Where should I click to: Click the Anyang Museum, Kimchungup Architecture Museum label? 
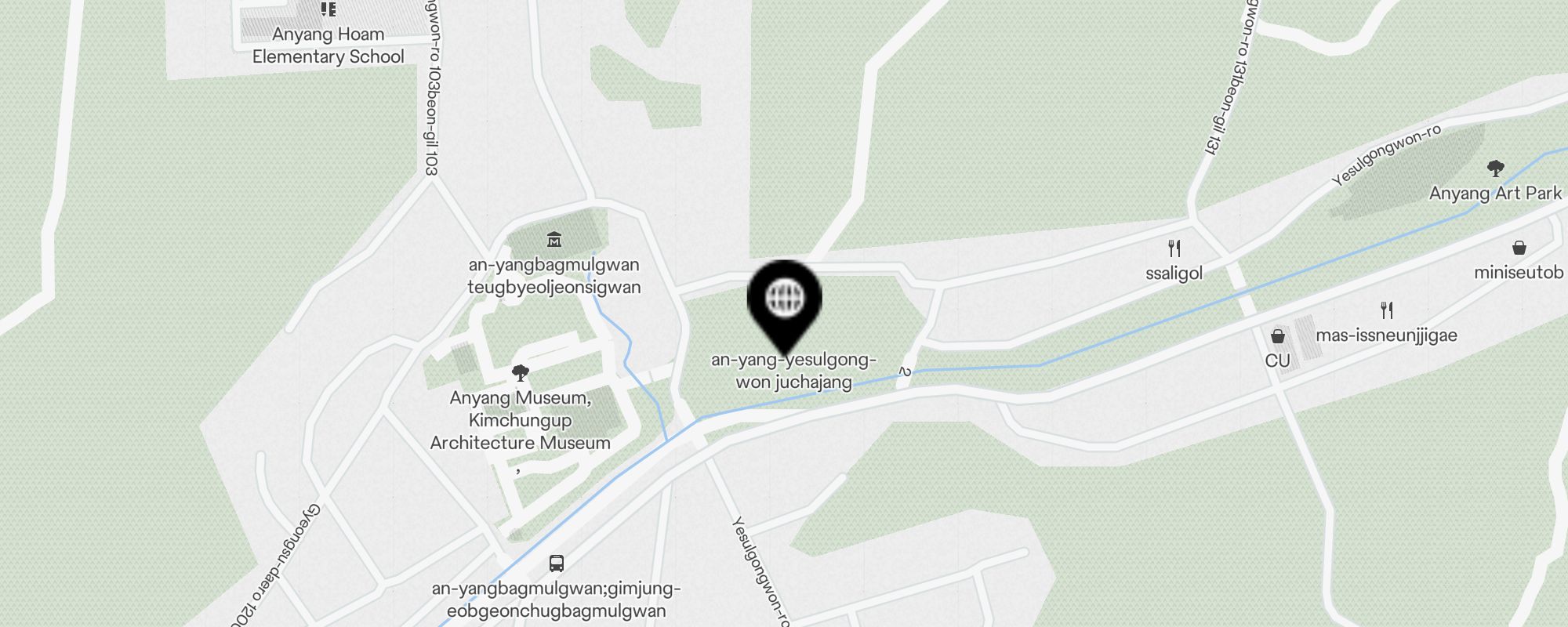point(520,420)
